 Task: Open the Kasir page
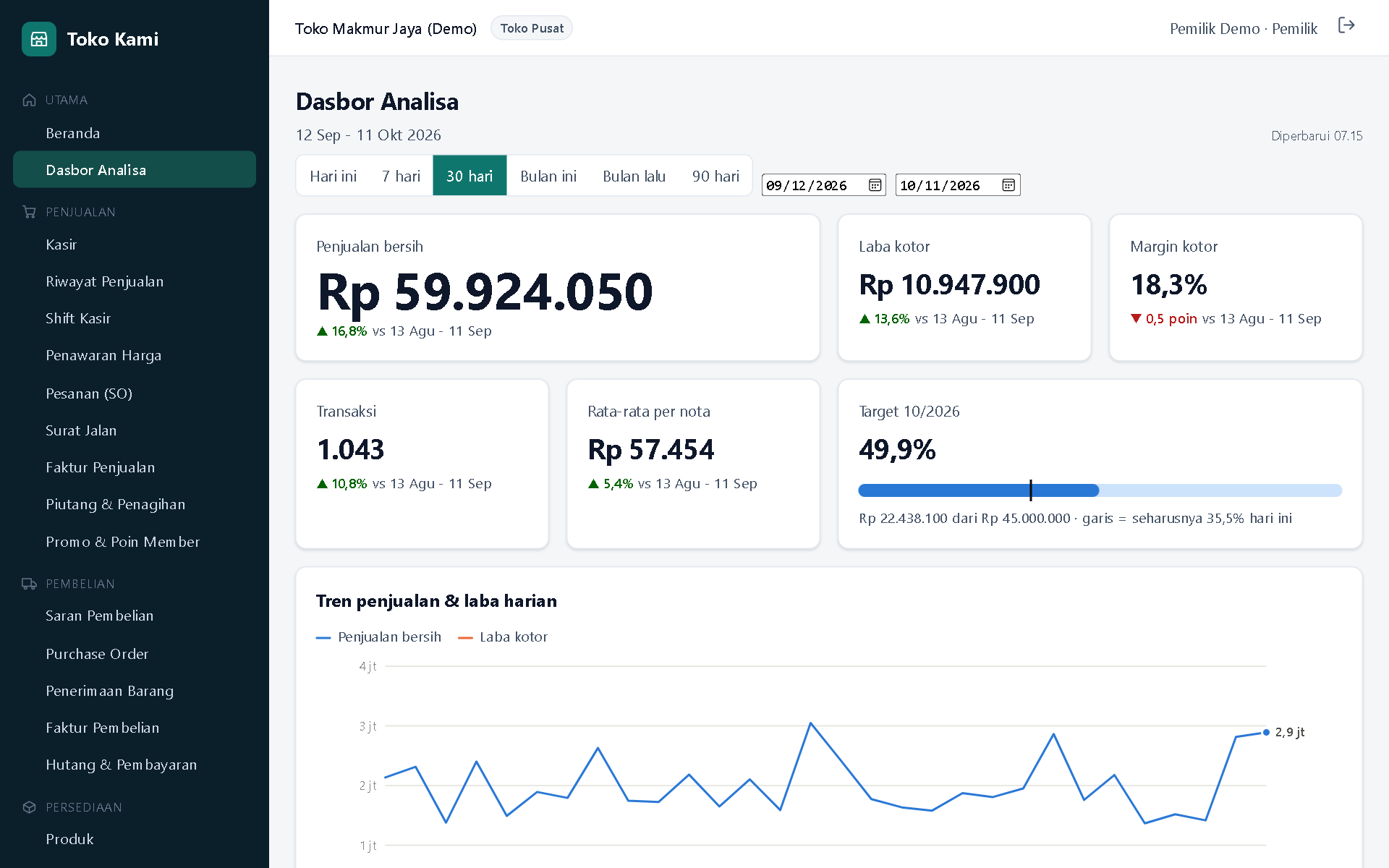[x=135, y=244]
